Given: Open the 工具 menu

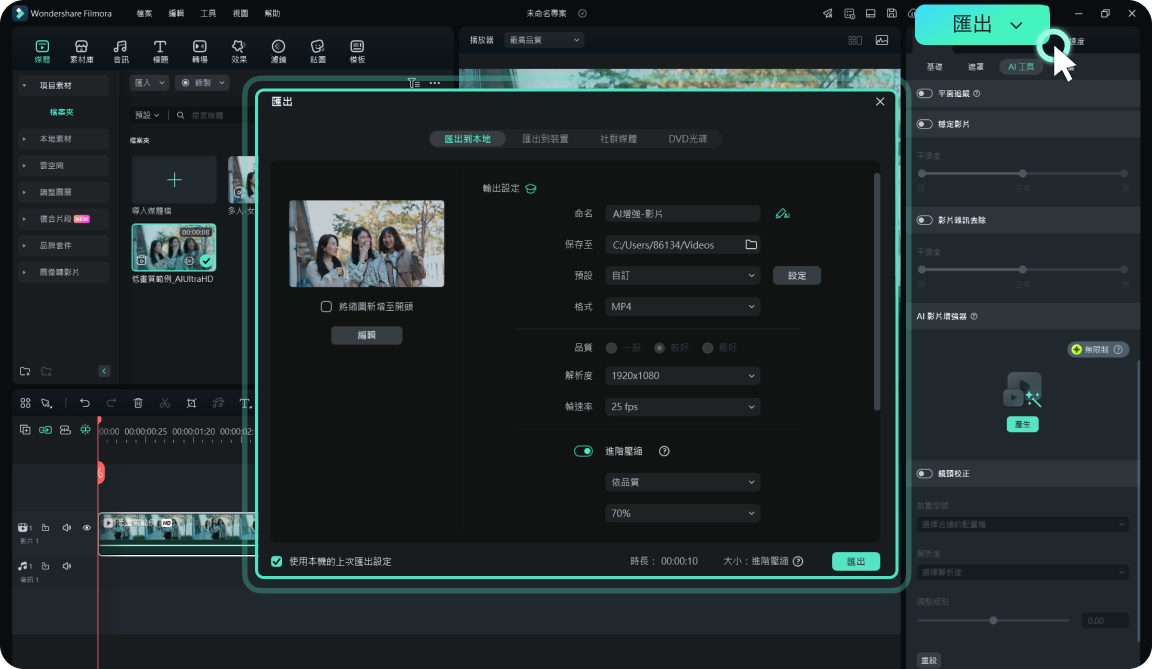Looking at the screenshot, I should 209,13.
